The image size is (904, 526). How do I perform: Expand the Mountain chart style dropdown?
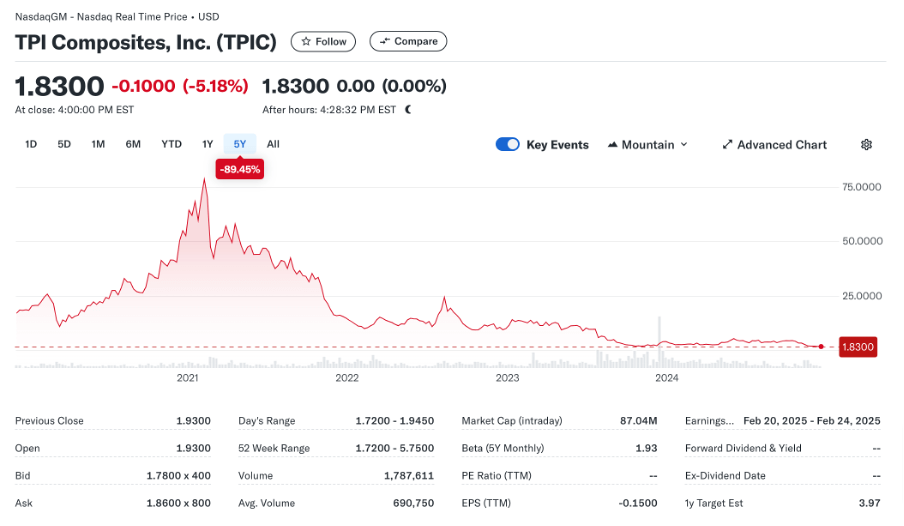pos(684,145)
